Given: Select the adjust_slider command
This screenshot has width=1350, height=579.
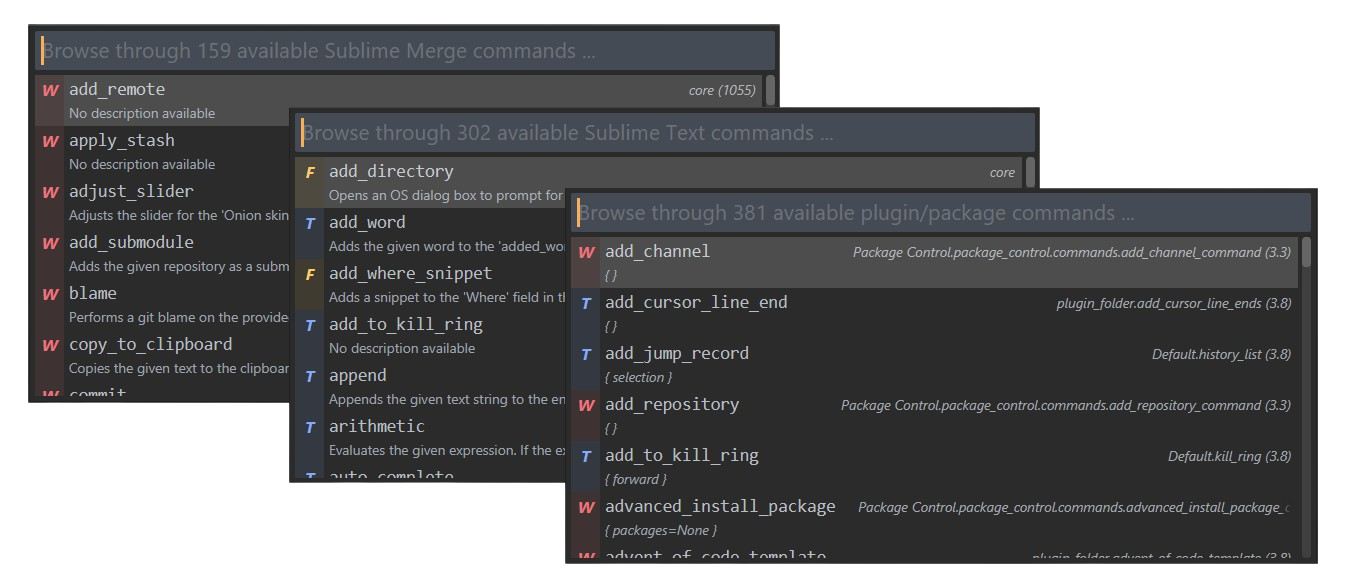Looking at the screenshot, I should [x=162, y=202].
